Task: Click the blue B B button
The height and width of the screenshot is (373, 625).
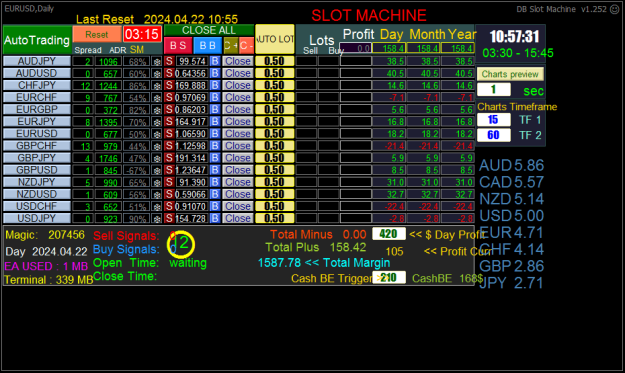Action: (207, 45)
